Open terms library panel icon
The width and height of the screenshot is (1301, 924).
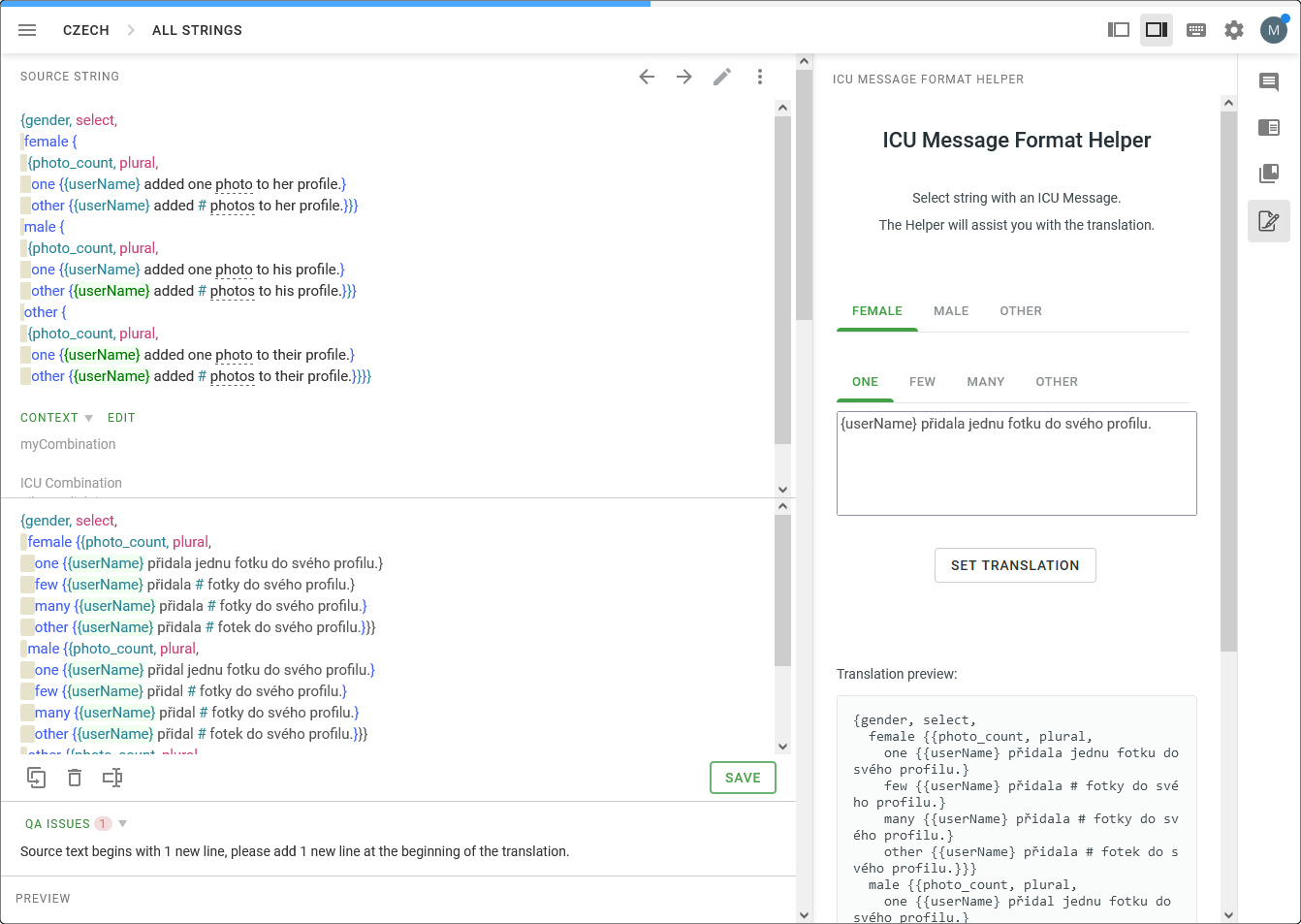pyautogui.click(x=1269, y=175)
